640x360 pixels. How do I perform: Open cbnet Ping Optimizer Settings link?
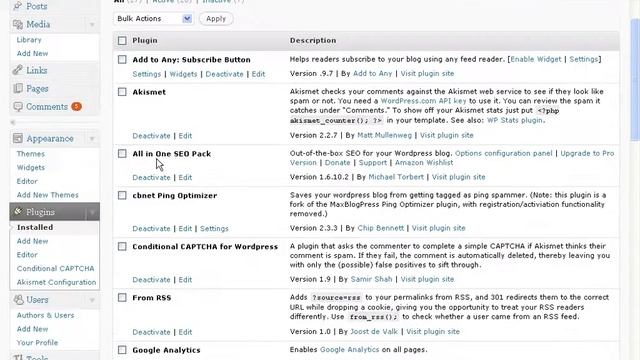(214, 229)
